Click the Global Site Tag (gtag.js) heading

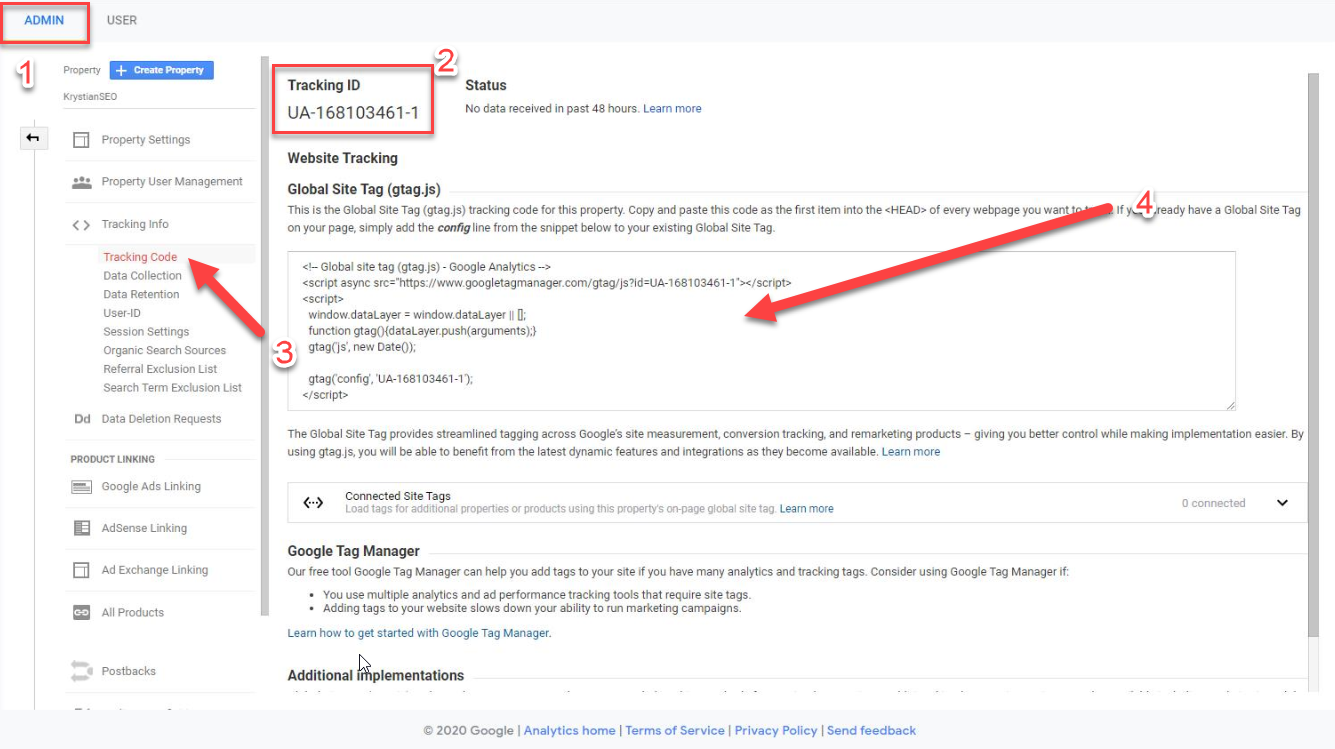[364, 189]
